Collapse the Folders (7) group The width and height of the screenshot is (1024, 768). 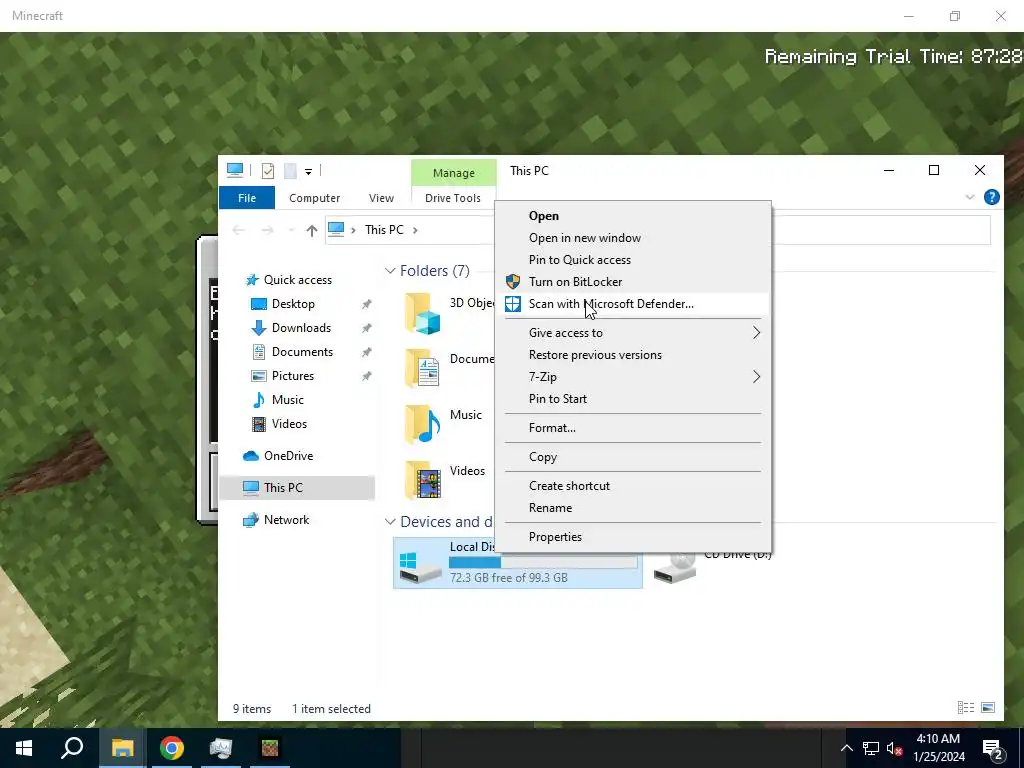[390, 271]
